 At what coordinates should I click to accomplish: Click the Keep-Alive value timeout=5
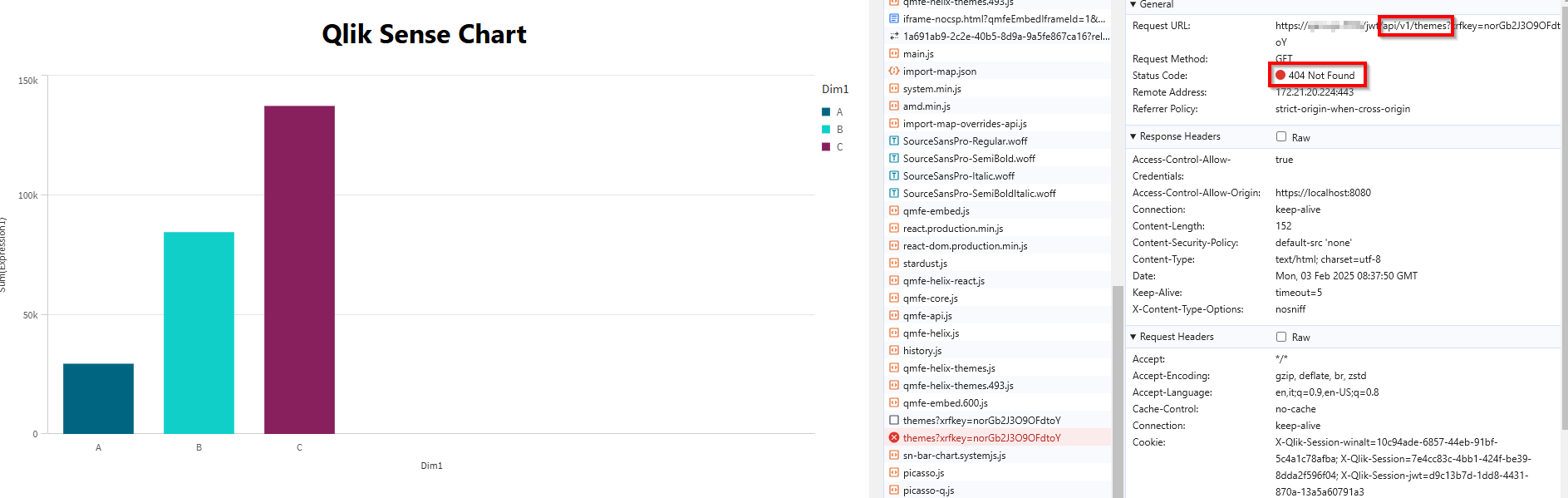click(x=1299, y=292)
